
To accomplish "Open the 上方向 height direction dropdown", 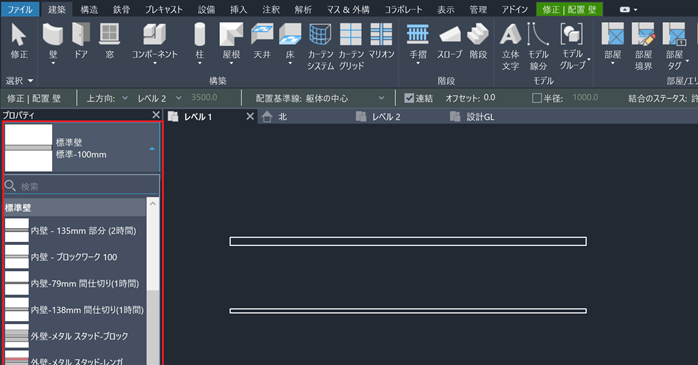I will click(125, 98).
